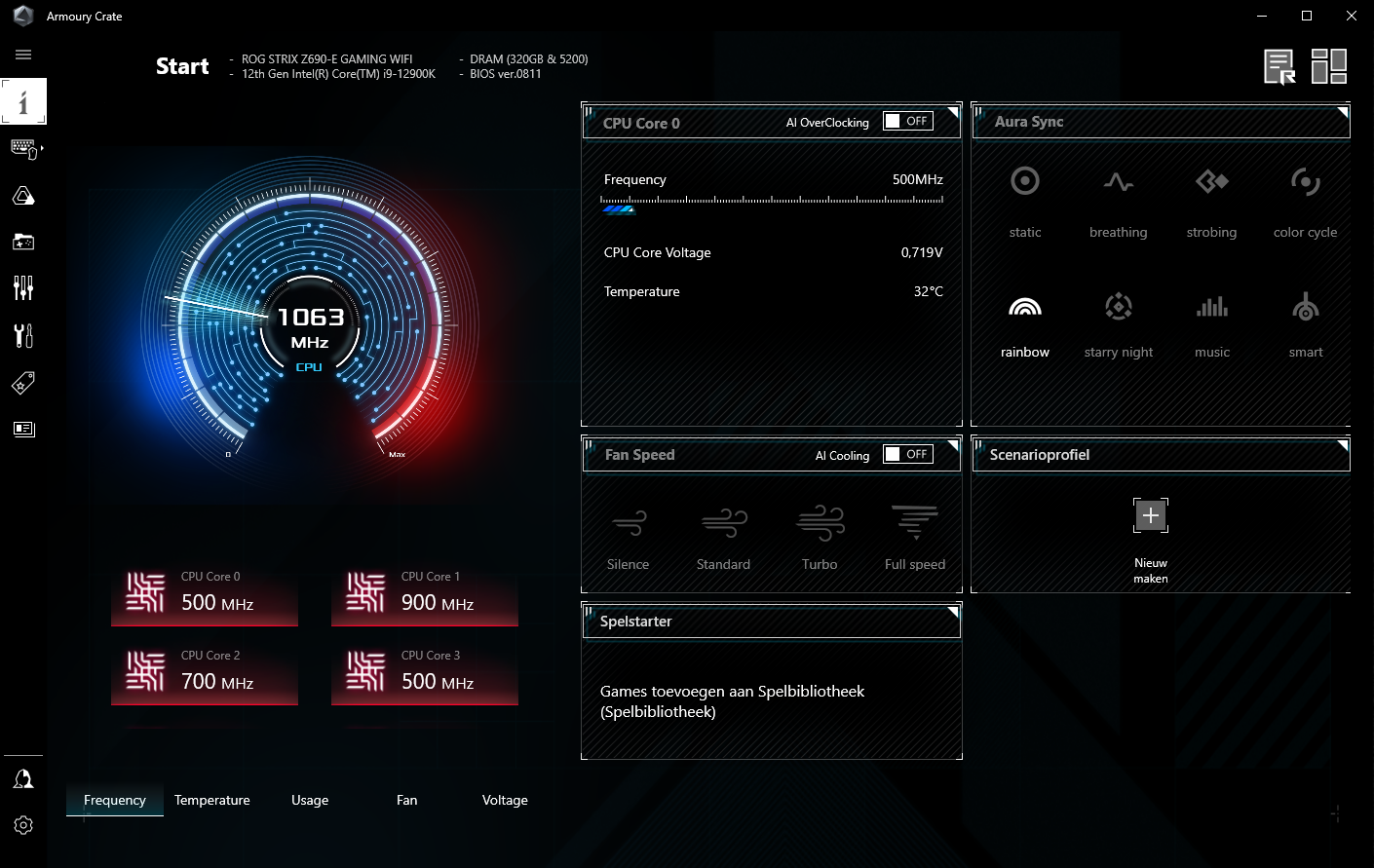Toggle AI Cooling switch
Screen dimensions: 1374x868
coord(908,454)
